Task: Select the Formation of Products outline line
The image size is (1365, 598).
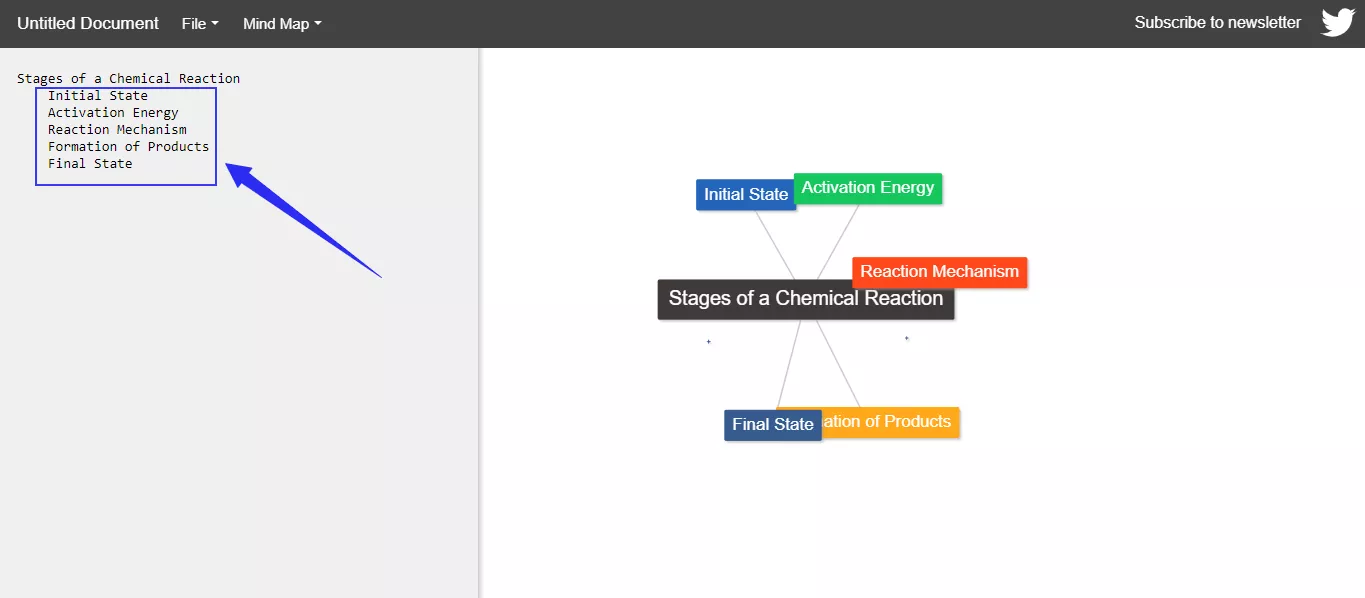Action: pyautogui.click(x=128, y=146)
